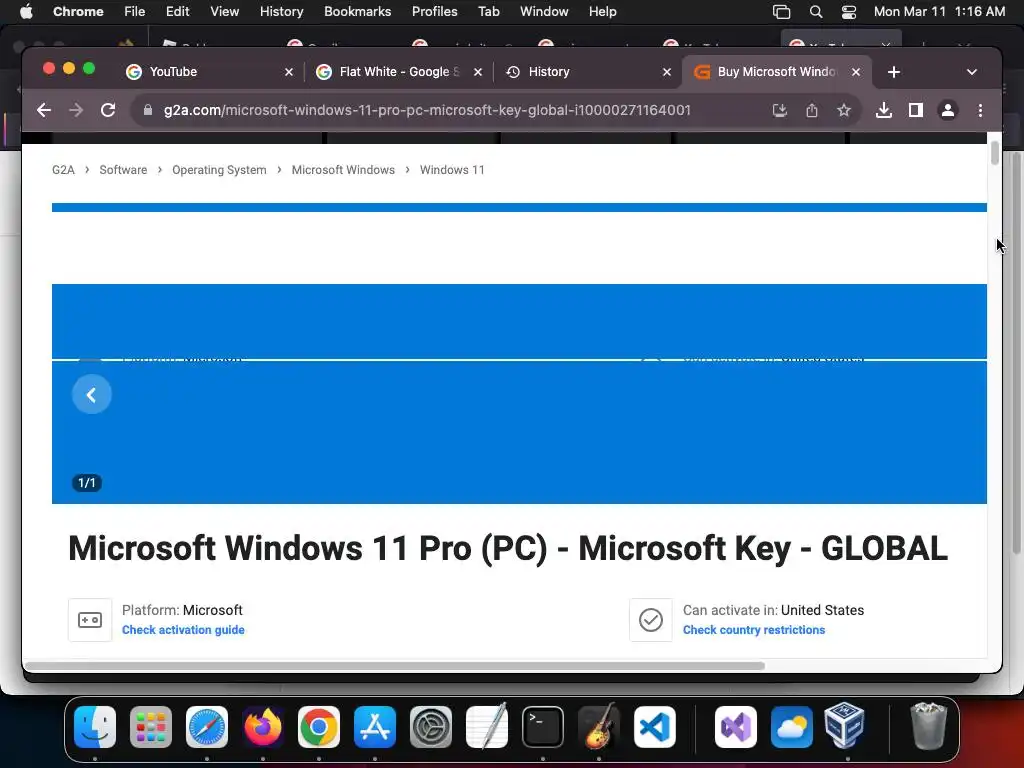Click Stage Manager icon in menu bar
The height and width of the screenshot is (768, 1024).
point(781,11)
